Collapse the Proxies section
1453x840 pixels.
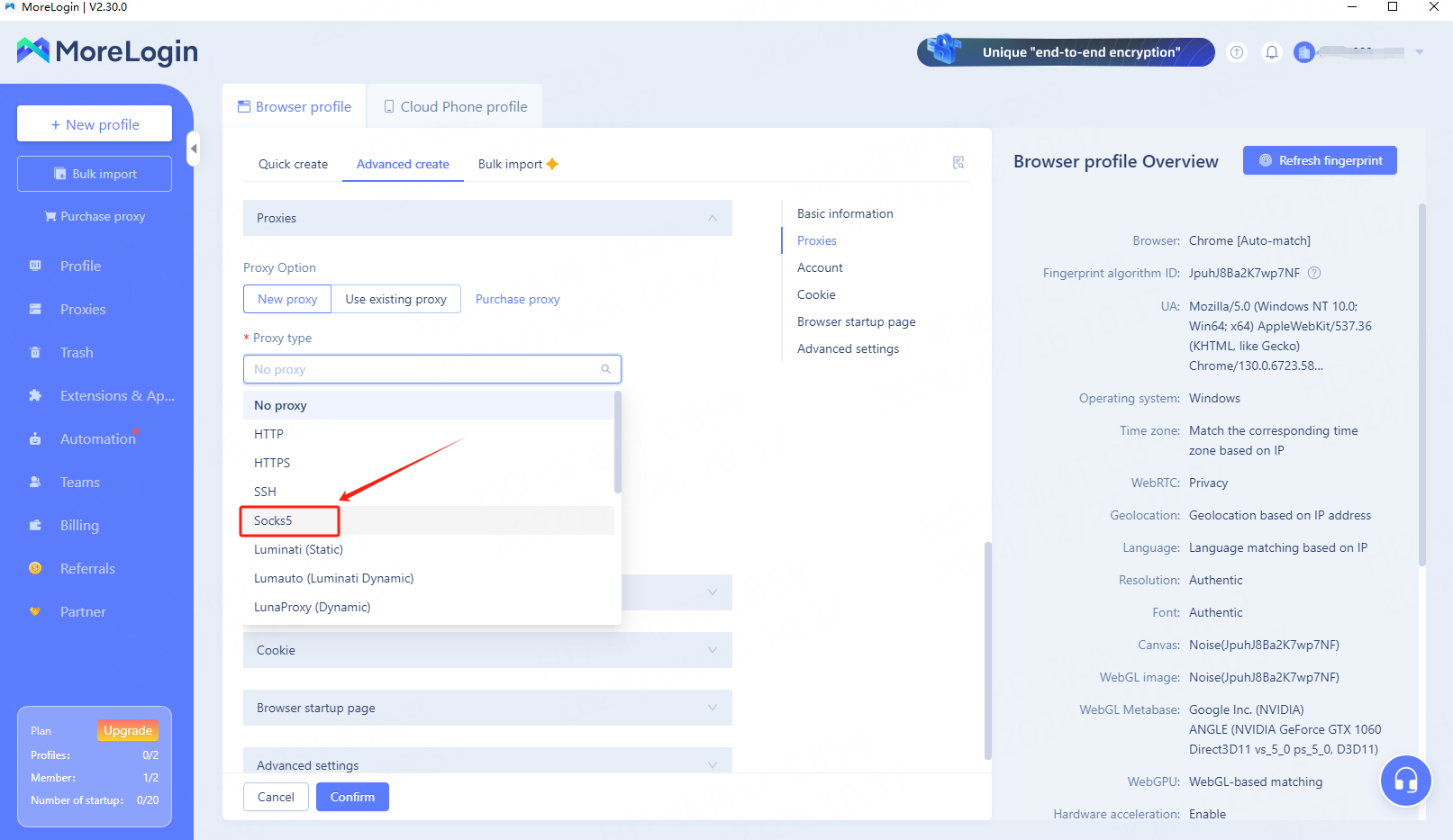click(x=712, y=218)
